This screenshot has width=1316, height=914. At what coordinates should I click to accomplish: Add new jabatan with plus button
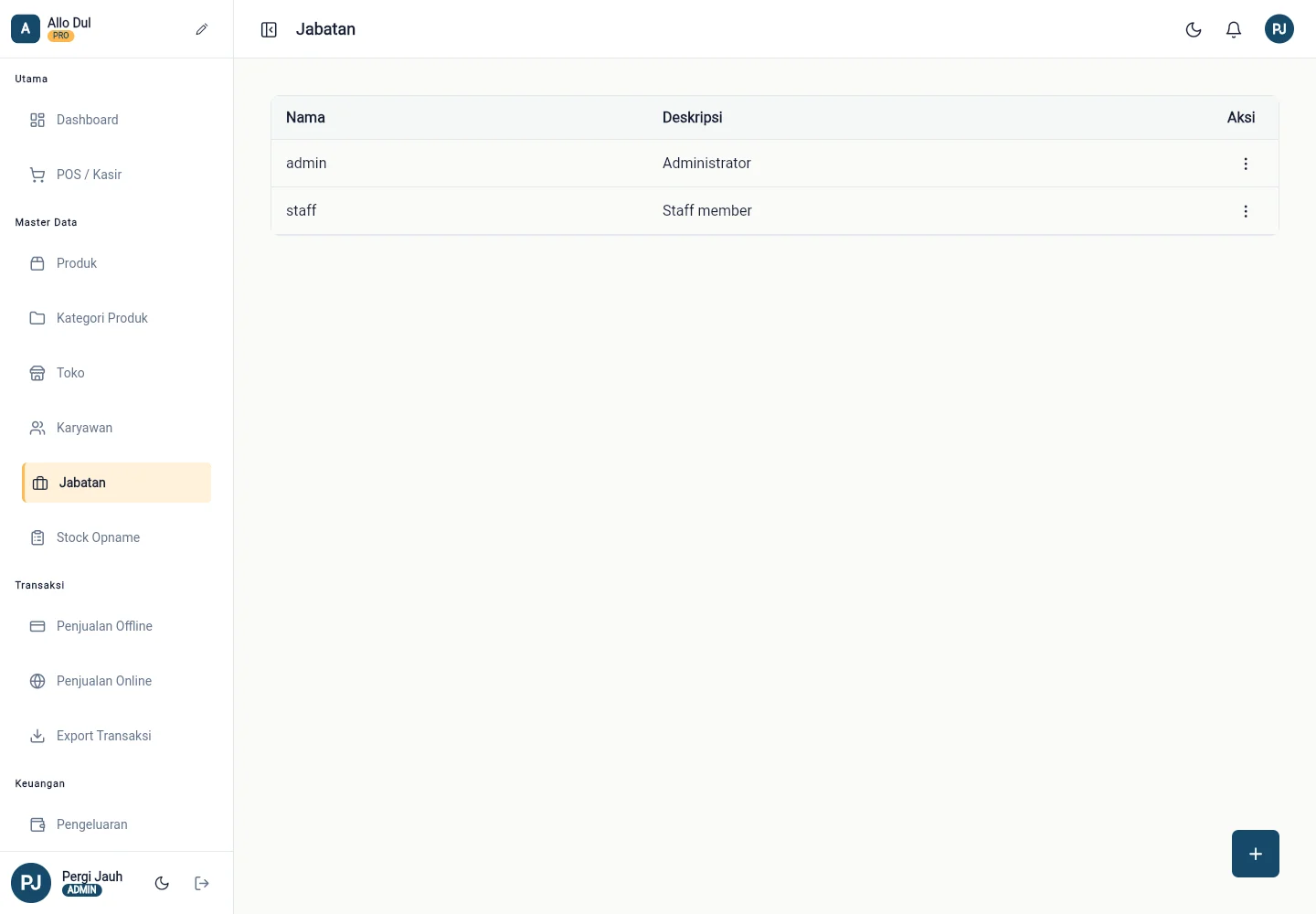1256,854
